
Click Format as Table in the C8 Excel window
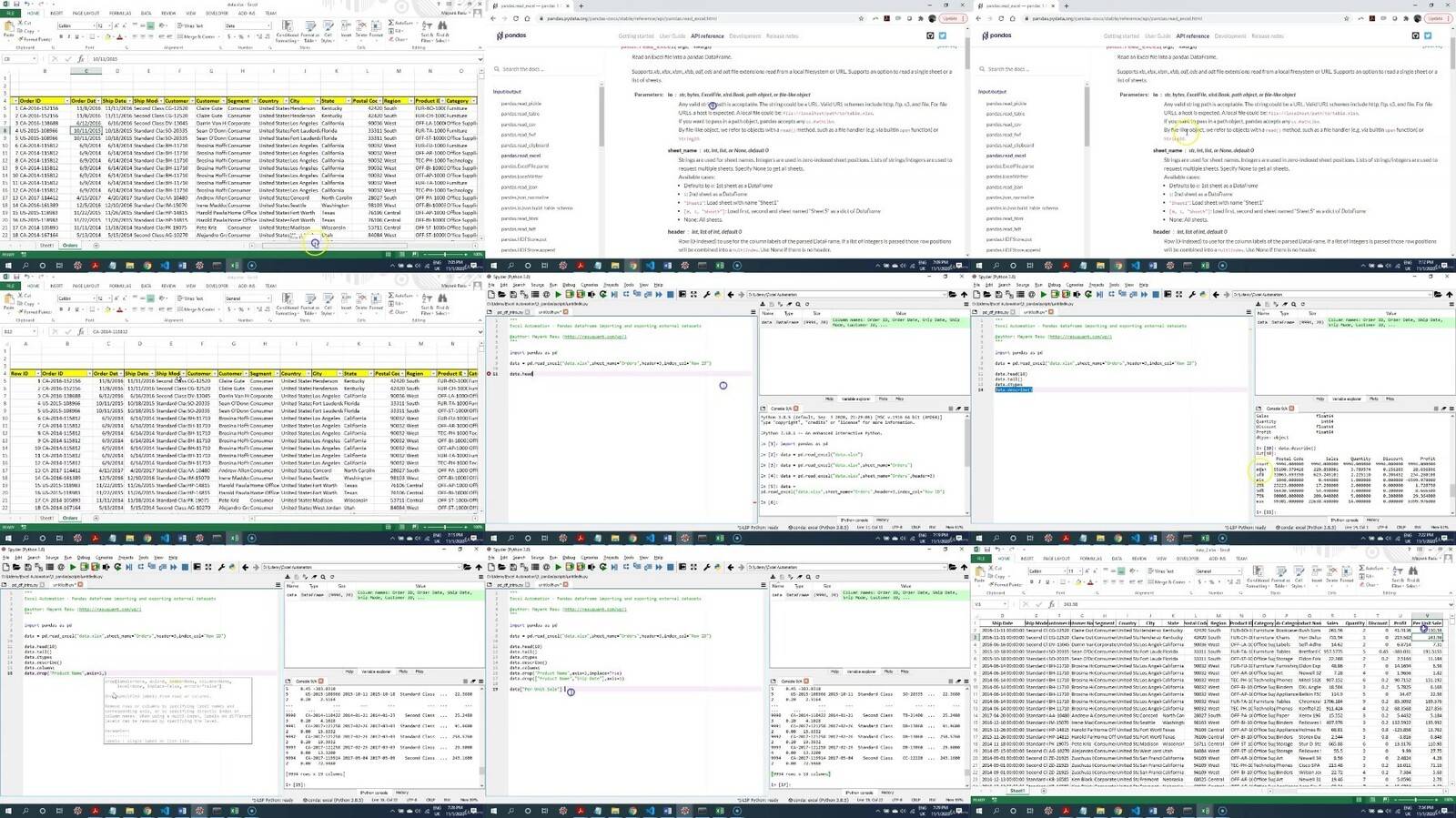pos(309,31)
